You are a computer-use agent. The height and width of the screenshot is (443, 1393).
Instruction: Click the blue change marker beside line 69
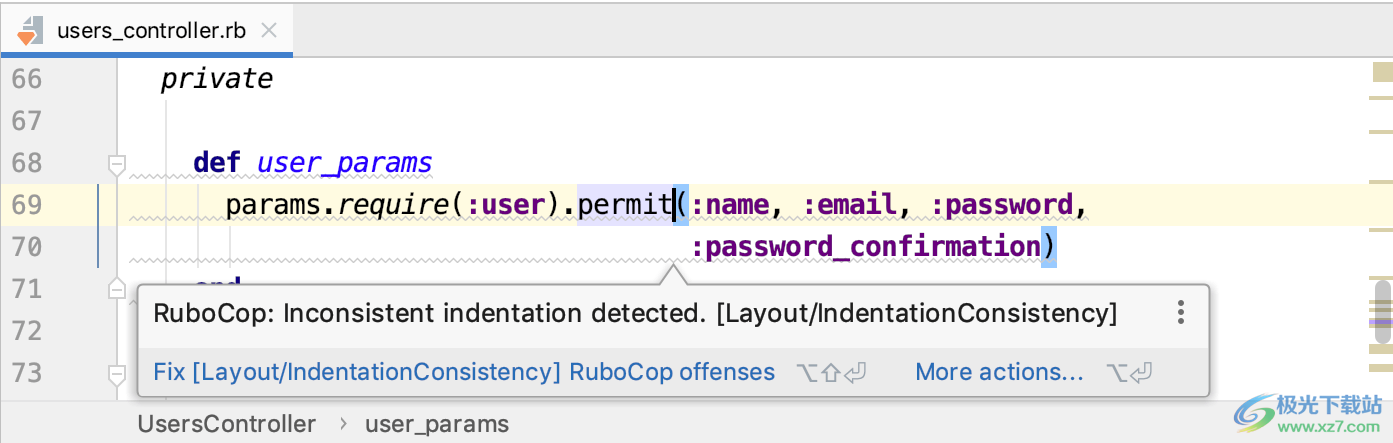(x=98, y=205)
